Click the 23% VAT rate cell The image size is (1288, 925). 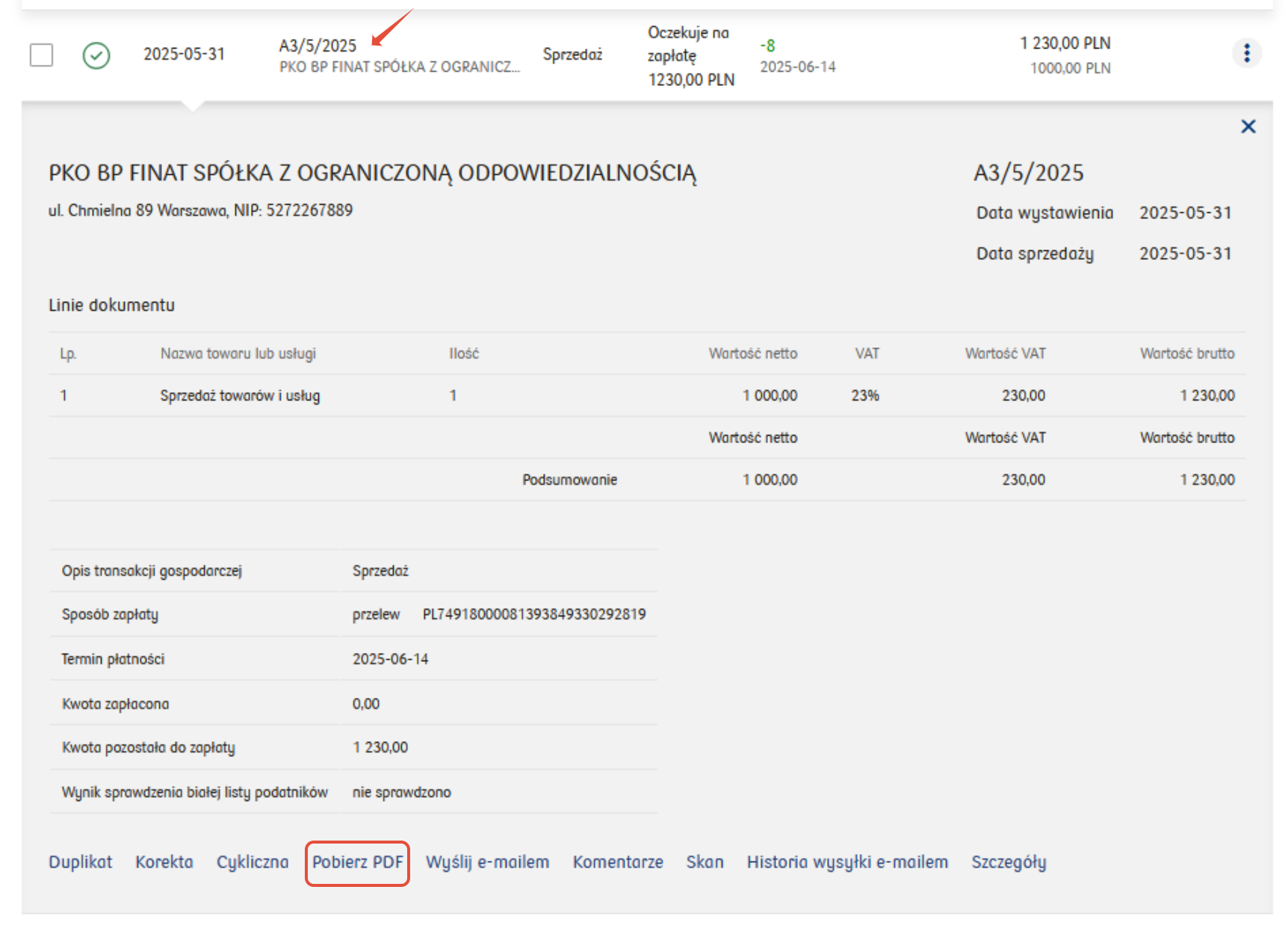865,396
